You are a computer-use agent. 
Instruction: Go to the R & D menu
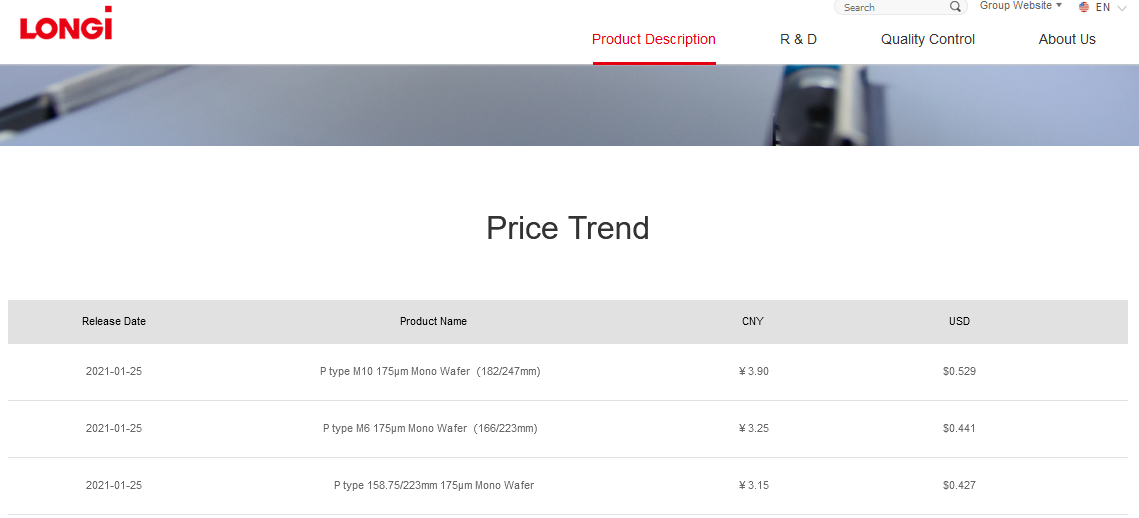pyautogui.click(x=798, y=40)
